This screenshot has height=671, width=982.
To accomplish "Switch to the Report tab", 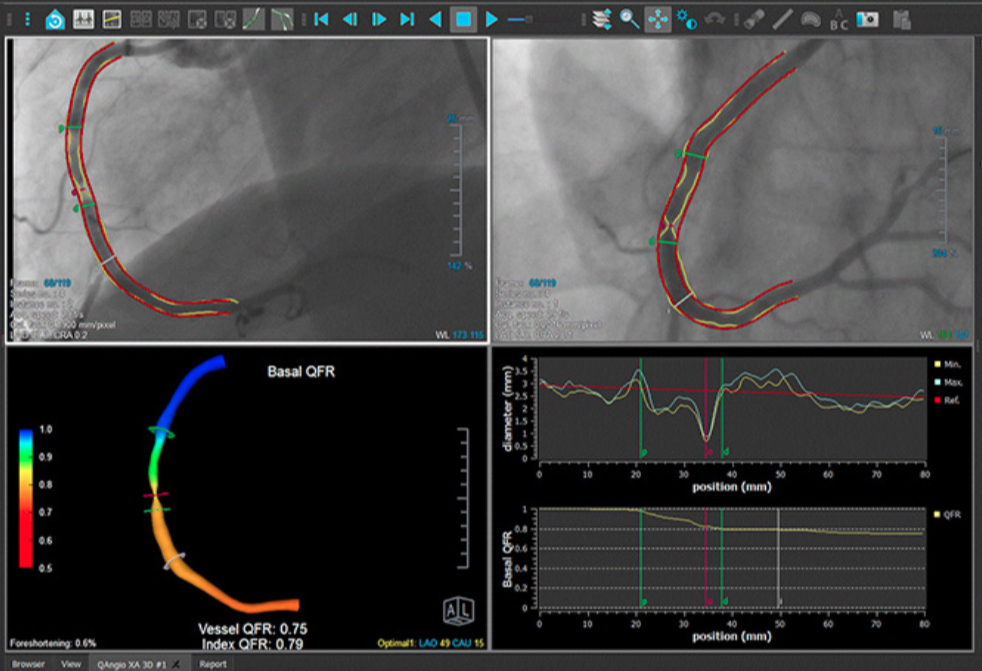I will [x=211, y=663].
